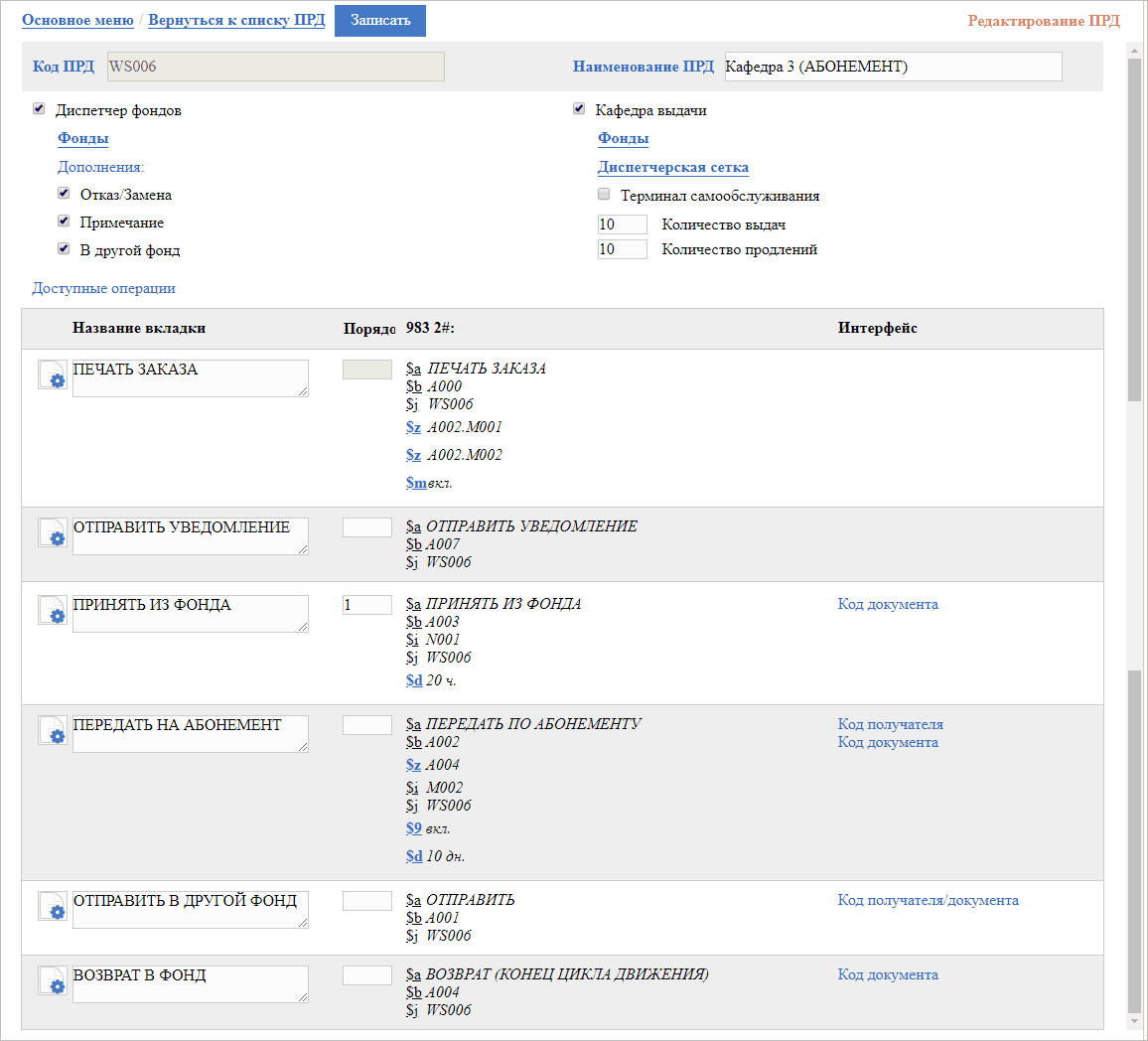Click settings icon beside ПЕЧАТЬ ЗАКАЗА row
The image size is (1148, 1041).
coord(53,375)
